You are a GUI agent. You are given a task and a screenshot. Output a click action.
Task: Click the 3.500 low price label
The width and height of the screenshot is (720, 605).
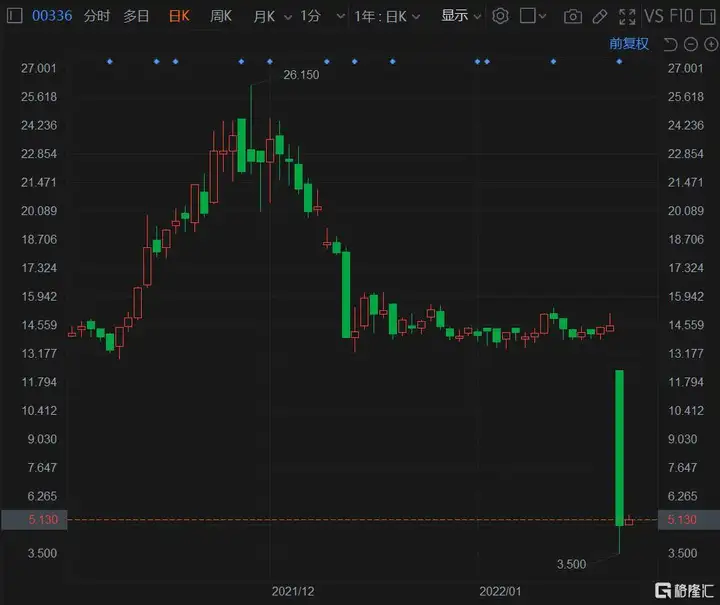click(571, 564)
